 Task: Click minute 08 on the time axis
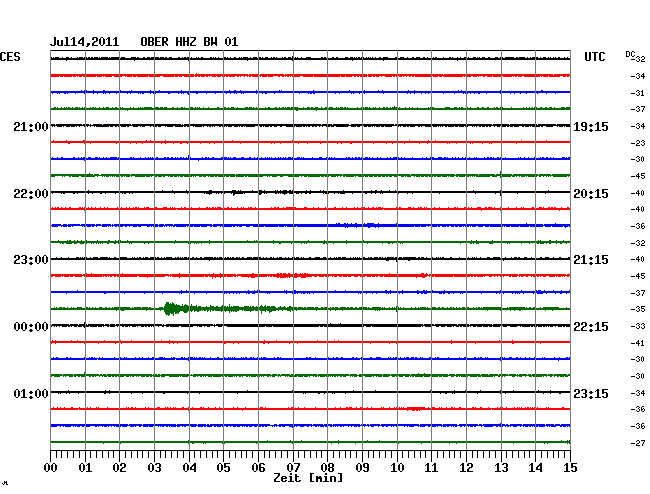tap(327, 468)
